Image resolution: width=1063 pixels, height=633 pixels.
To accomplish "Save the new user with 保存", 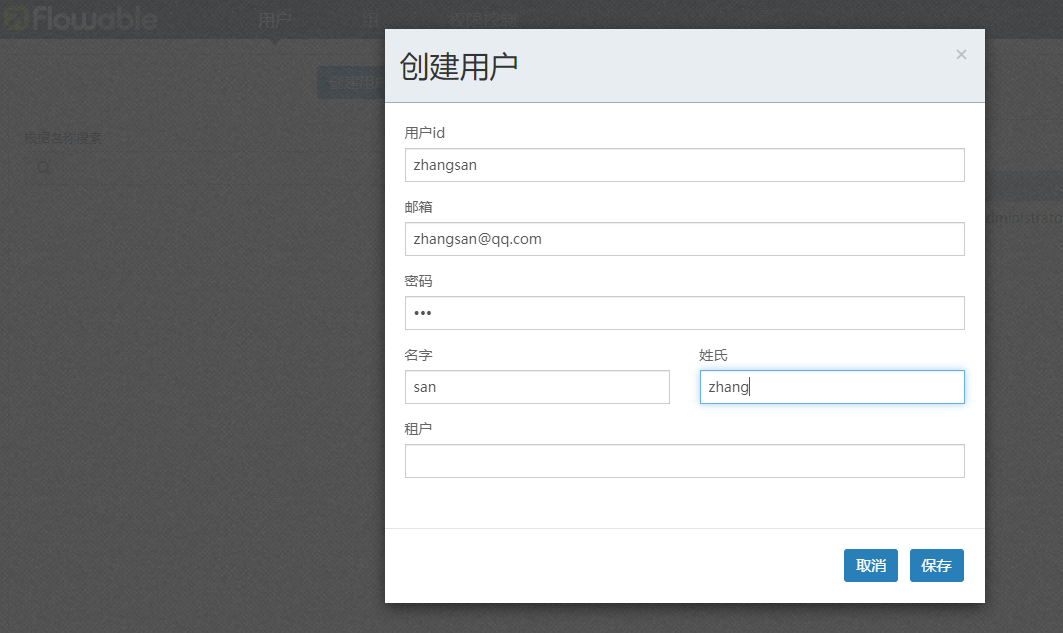I will click(936, 565).
